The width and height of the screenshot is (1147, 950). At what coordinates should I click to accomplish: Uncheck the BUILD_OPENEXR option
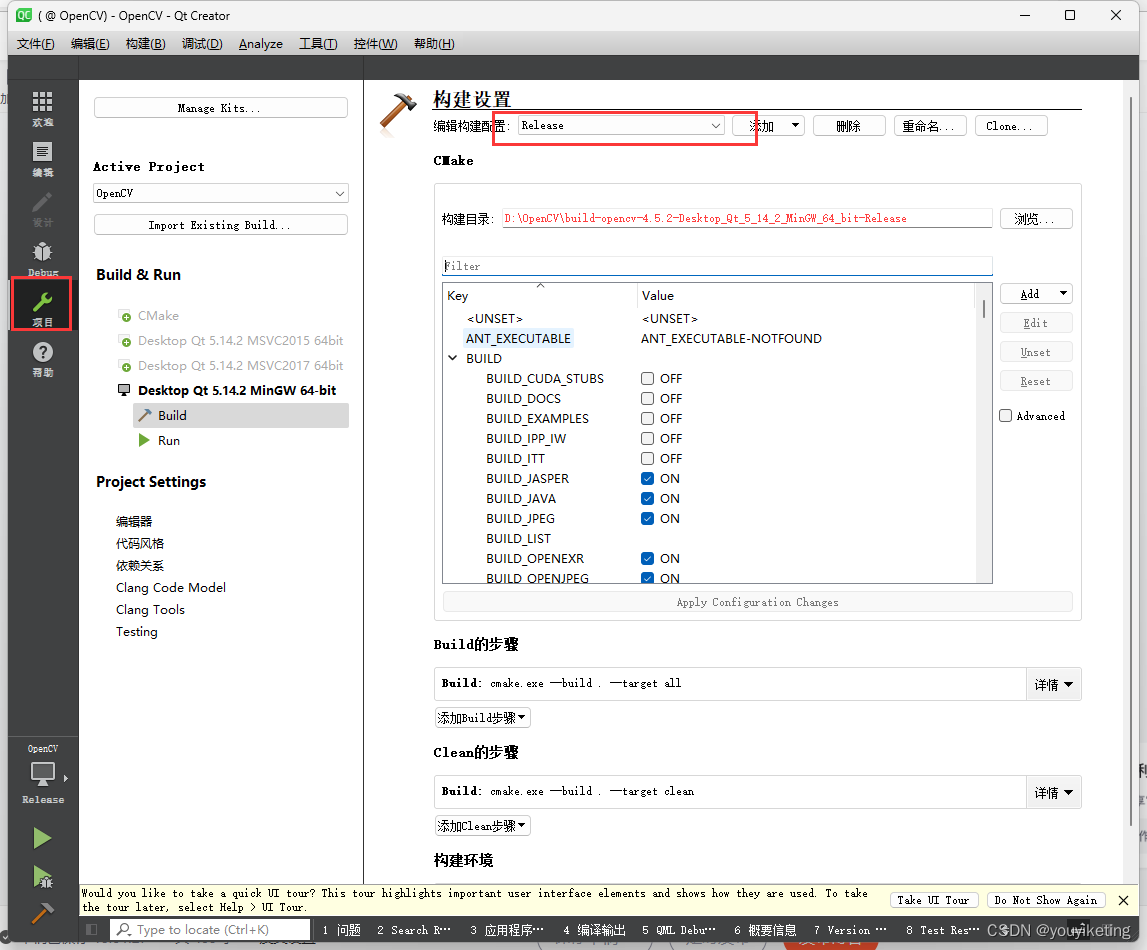click(647, 559)
